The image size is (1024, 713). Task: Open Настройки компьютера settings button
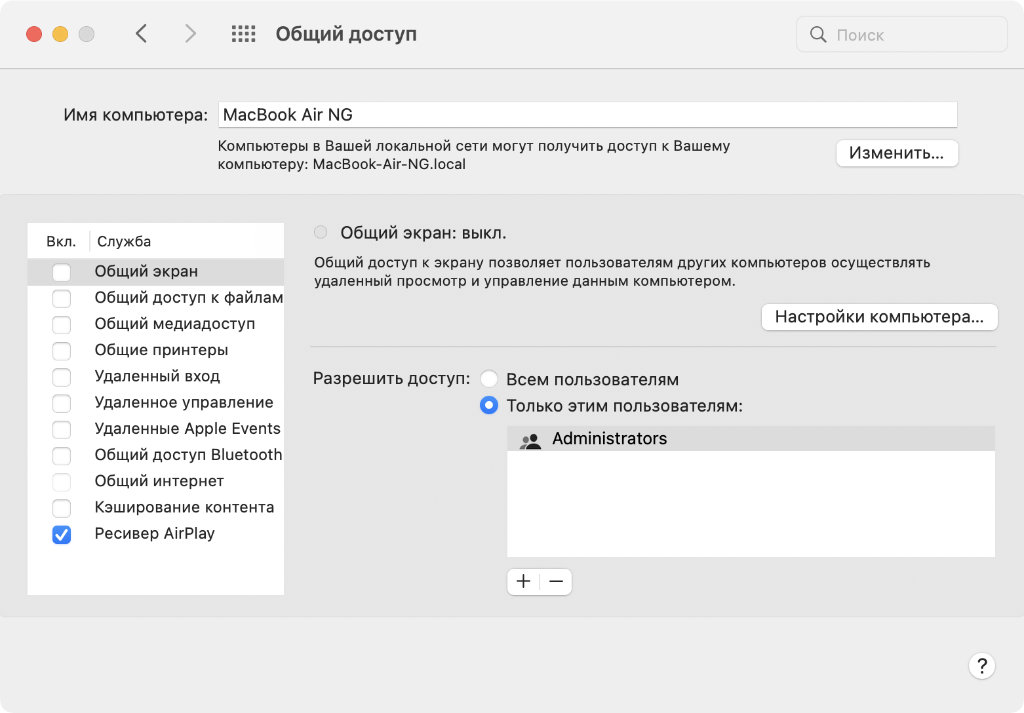point(879,317)
